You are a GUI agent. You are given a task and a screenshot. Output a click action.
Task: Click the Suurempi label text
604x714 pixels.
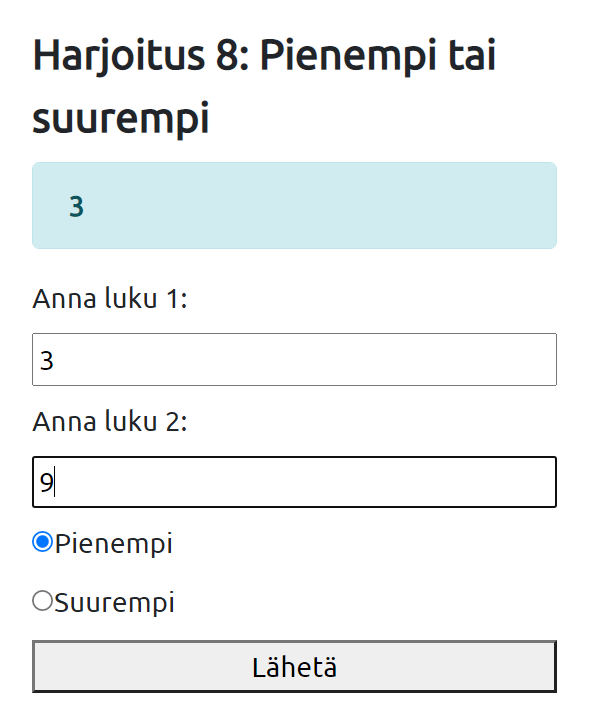115,602
